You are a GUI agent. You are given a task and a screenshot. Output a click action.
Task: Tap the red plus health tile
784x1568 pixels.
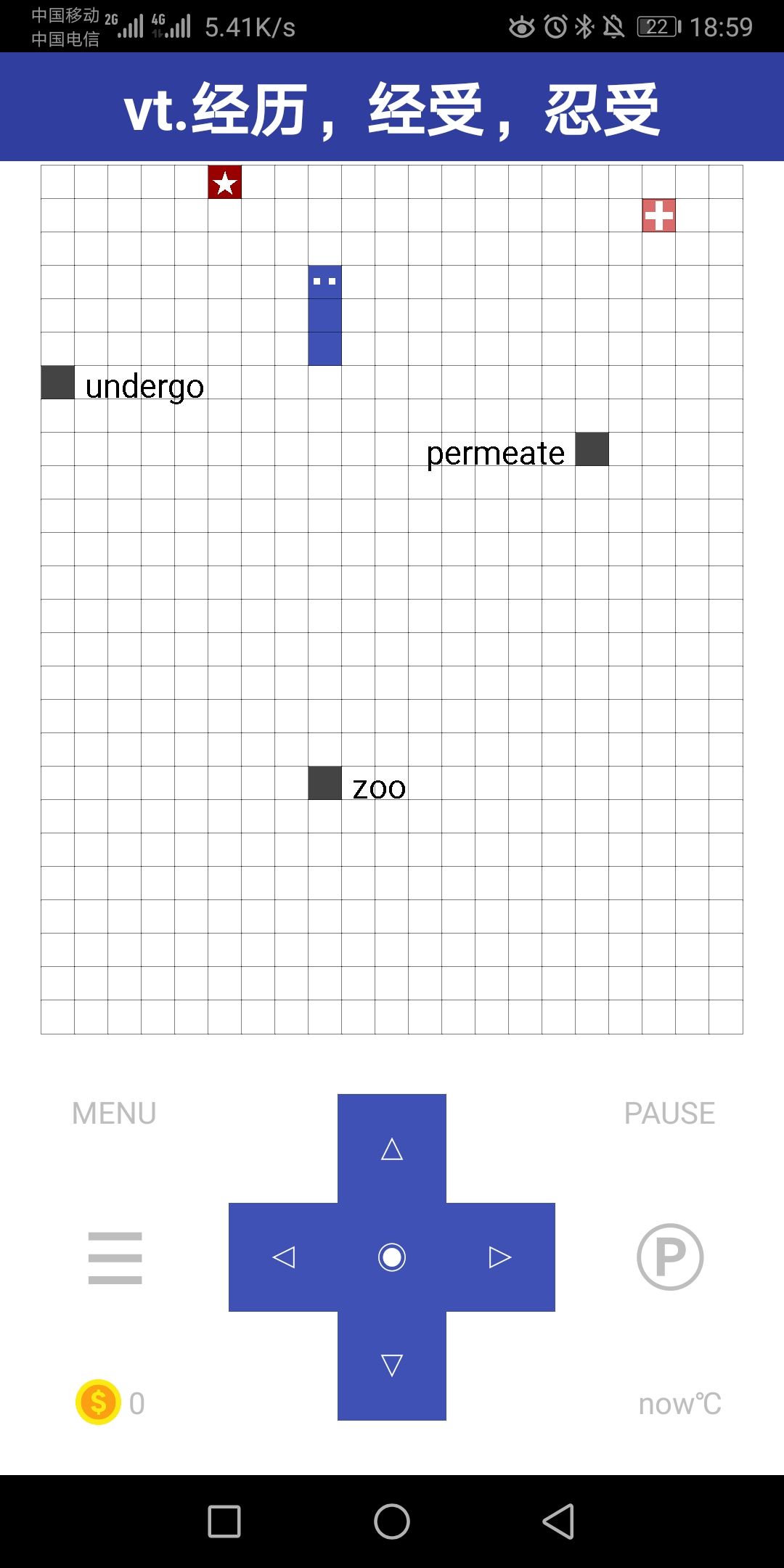[658, 216]
